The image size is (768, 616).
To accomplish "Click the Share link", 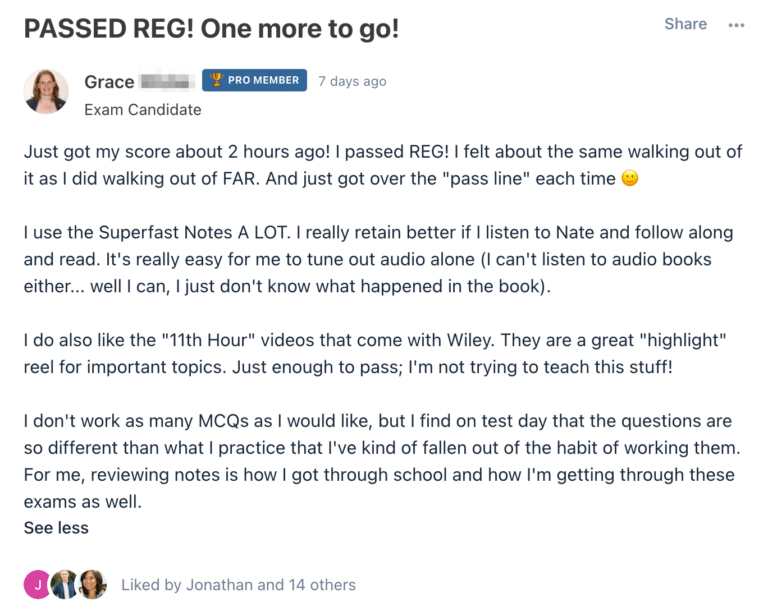I will [x=685, y=24].
